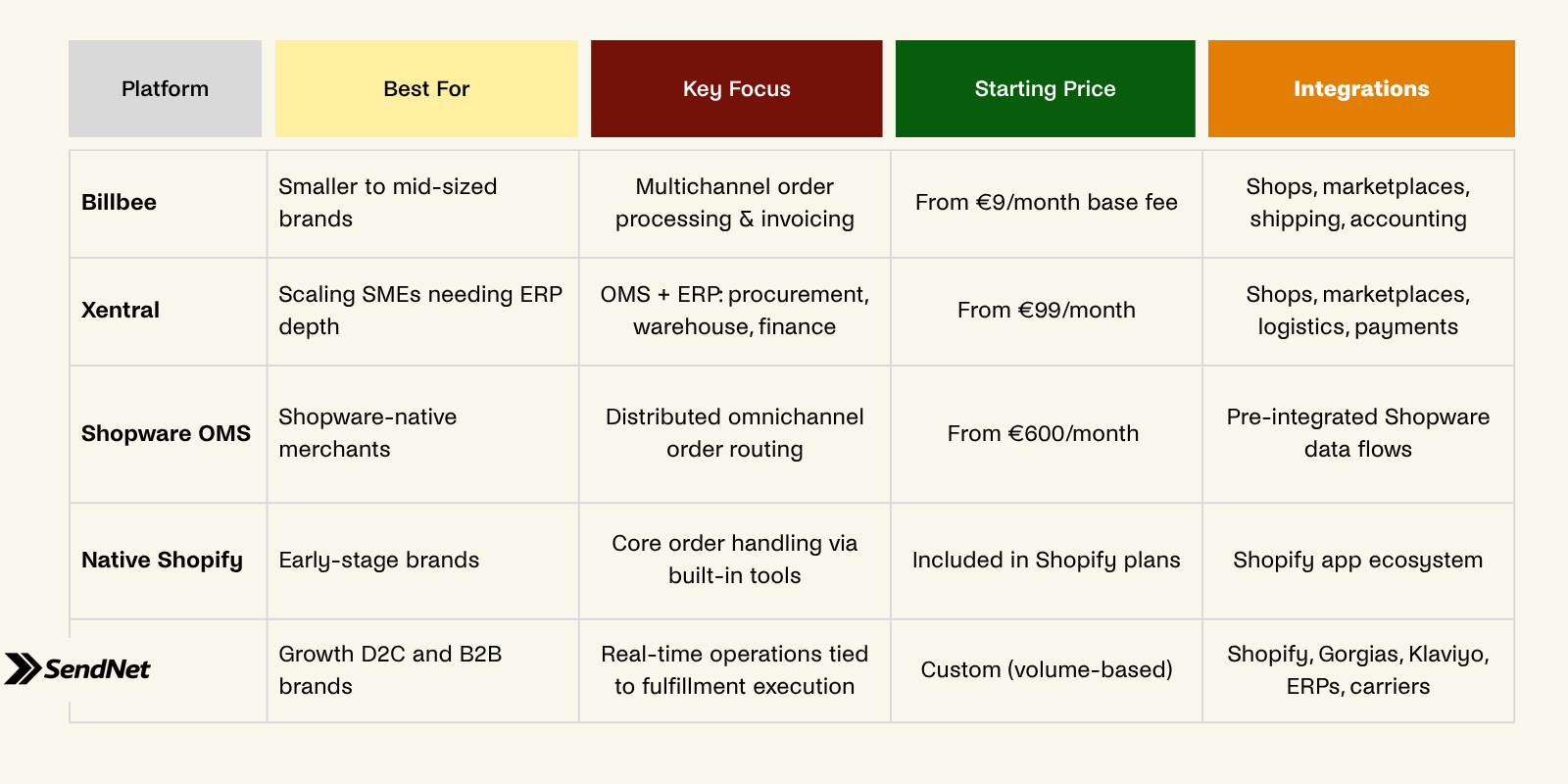The width and height of the screenshot is (1568, 784).
Task: Open the Shopware OMS row label
Action: pos(166,433)
